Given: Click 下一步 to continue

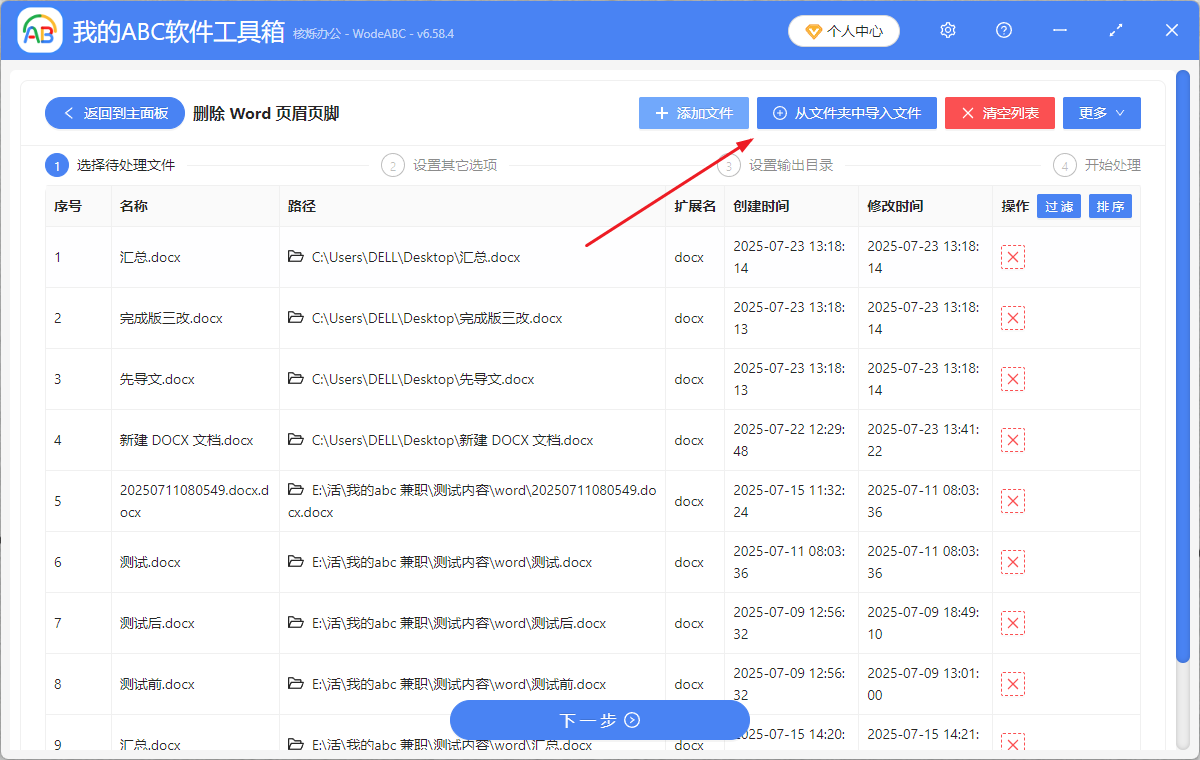Looking at the screenshot, I should click(x=599, y=719).
